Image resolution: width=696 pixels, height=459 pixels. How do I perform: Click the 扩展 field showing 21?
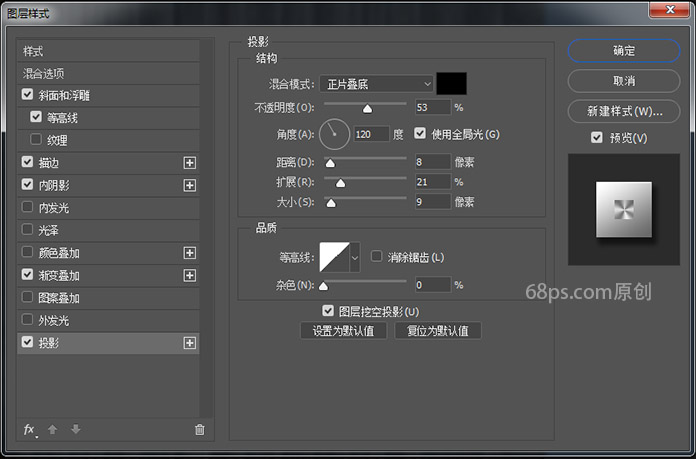tap(433, 182)
